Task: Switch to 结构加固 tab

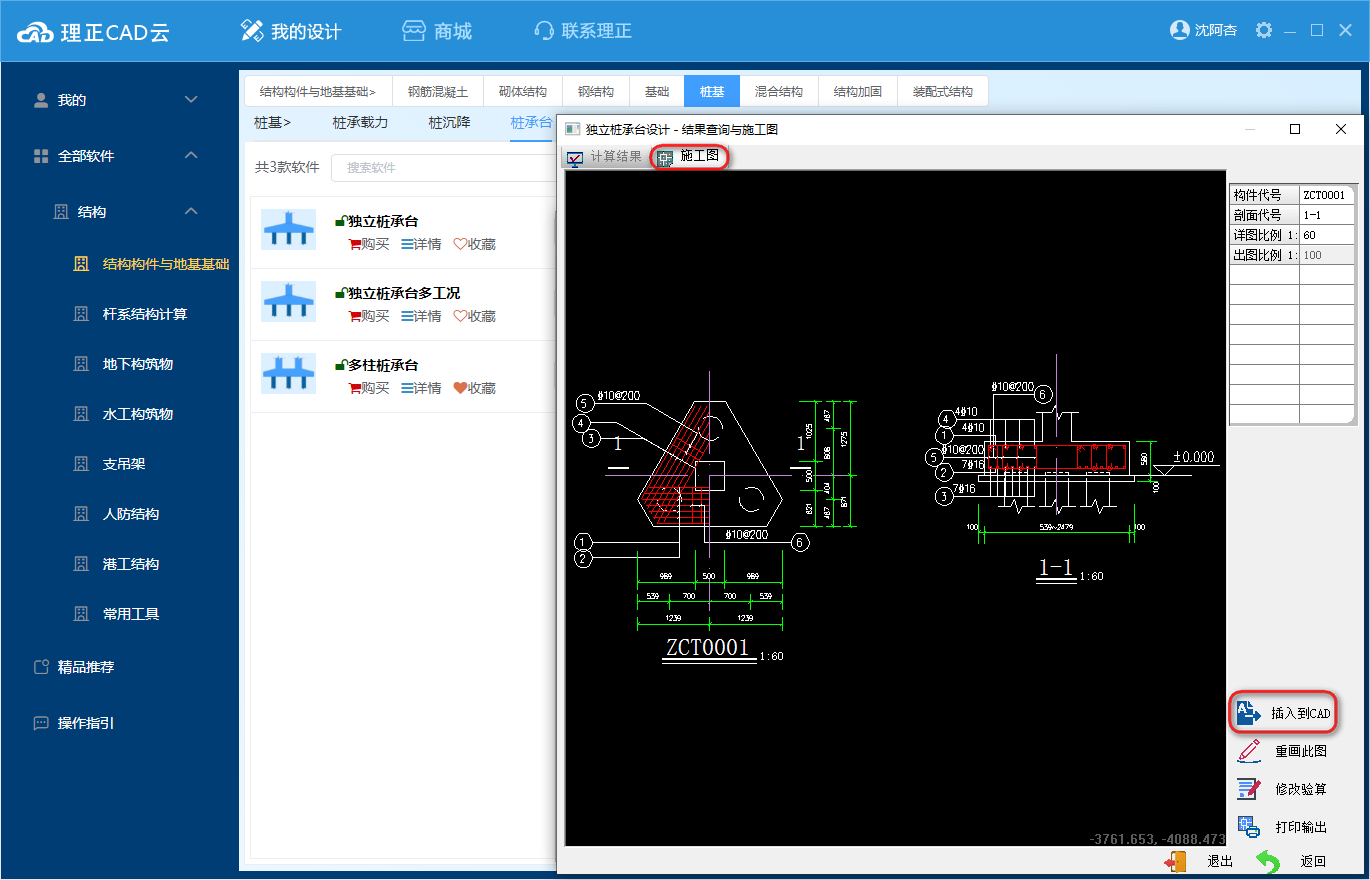Action: [858, 91]
